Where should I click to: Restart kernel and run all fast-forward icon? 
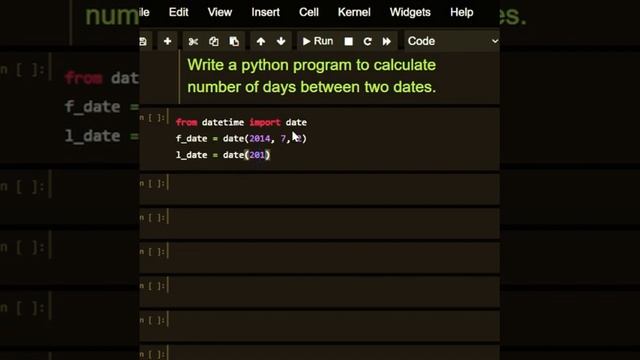pyautogui.click(x=387, y=41)
